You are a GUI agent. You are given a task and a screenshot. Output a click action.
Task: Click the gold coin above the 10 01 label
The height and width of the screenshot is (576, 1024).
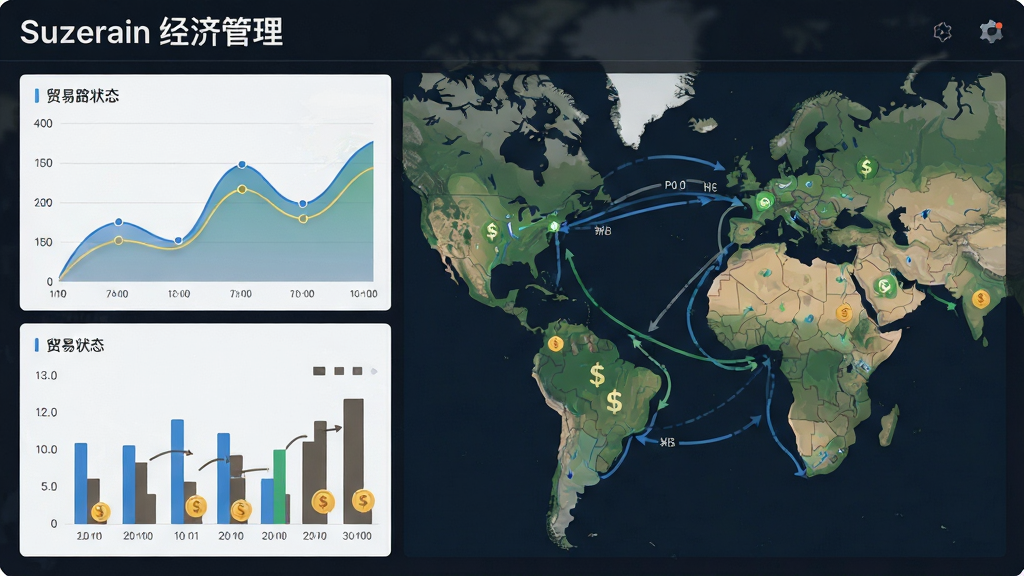click(195, 506)
